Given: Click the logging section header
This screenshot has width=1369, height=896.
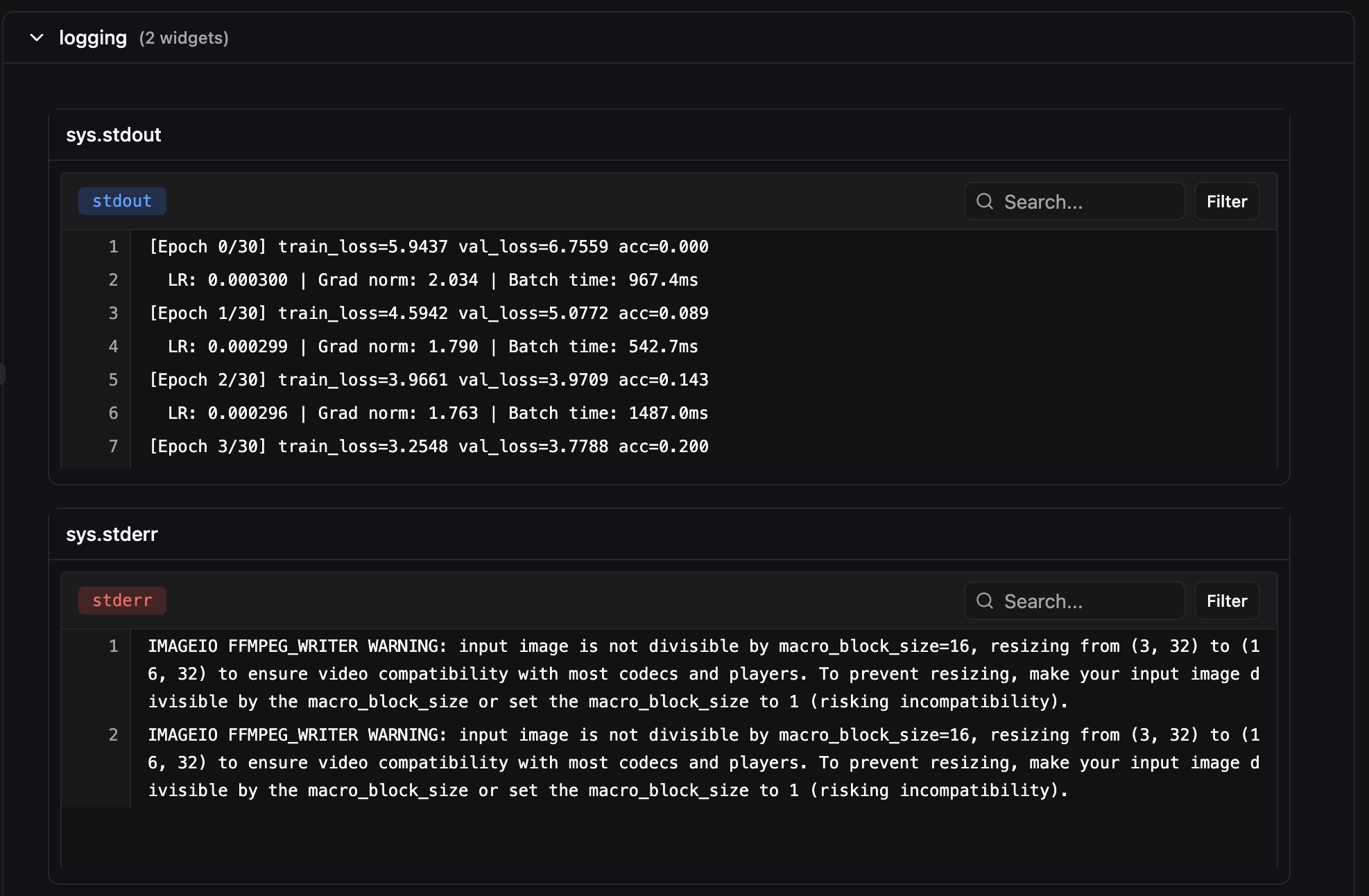Looking at the screenshot, I should 93,38.
